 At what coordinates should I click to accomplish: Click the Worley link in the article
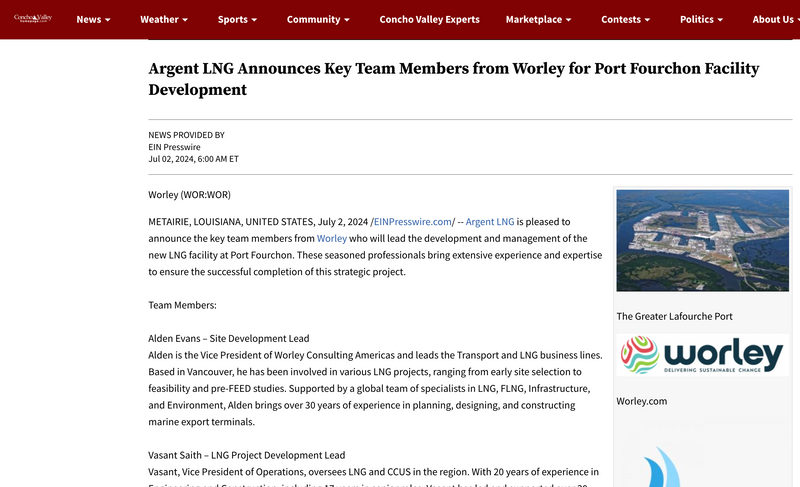tap(331, 238)
